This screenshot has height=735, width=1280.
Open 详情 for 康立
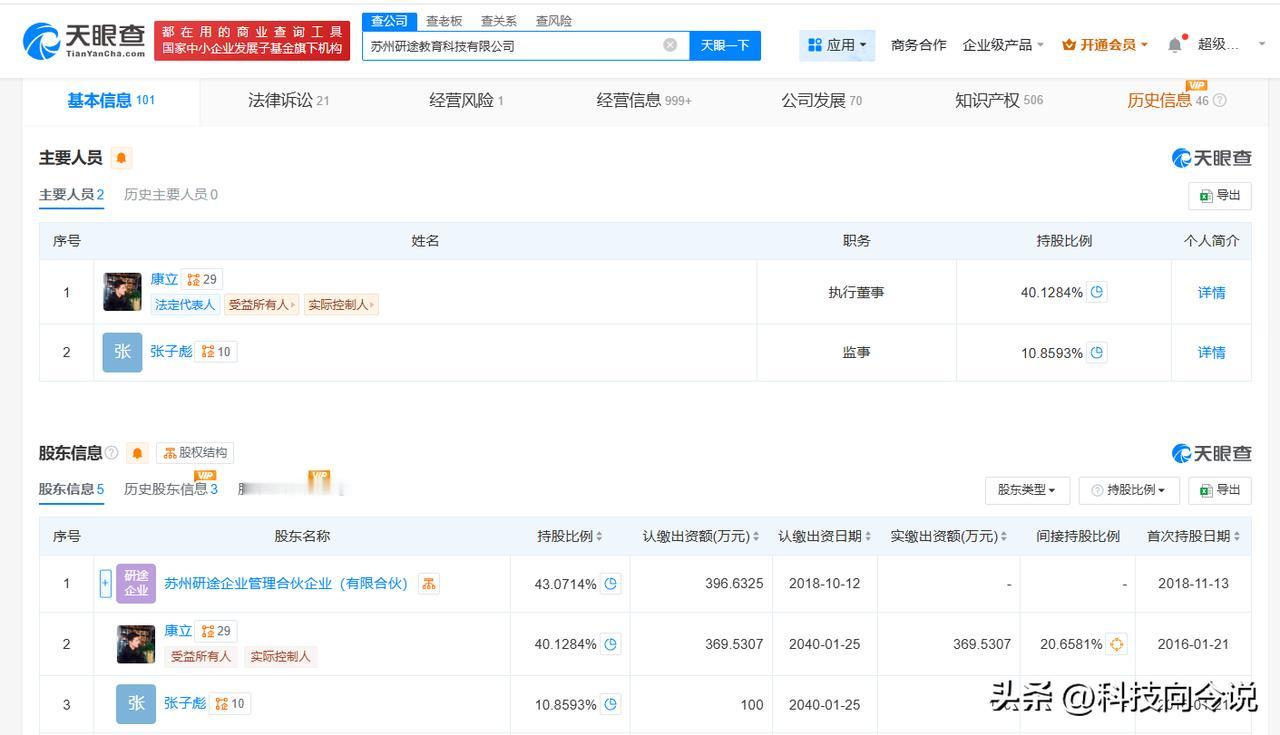pos(1211,293)
